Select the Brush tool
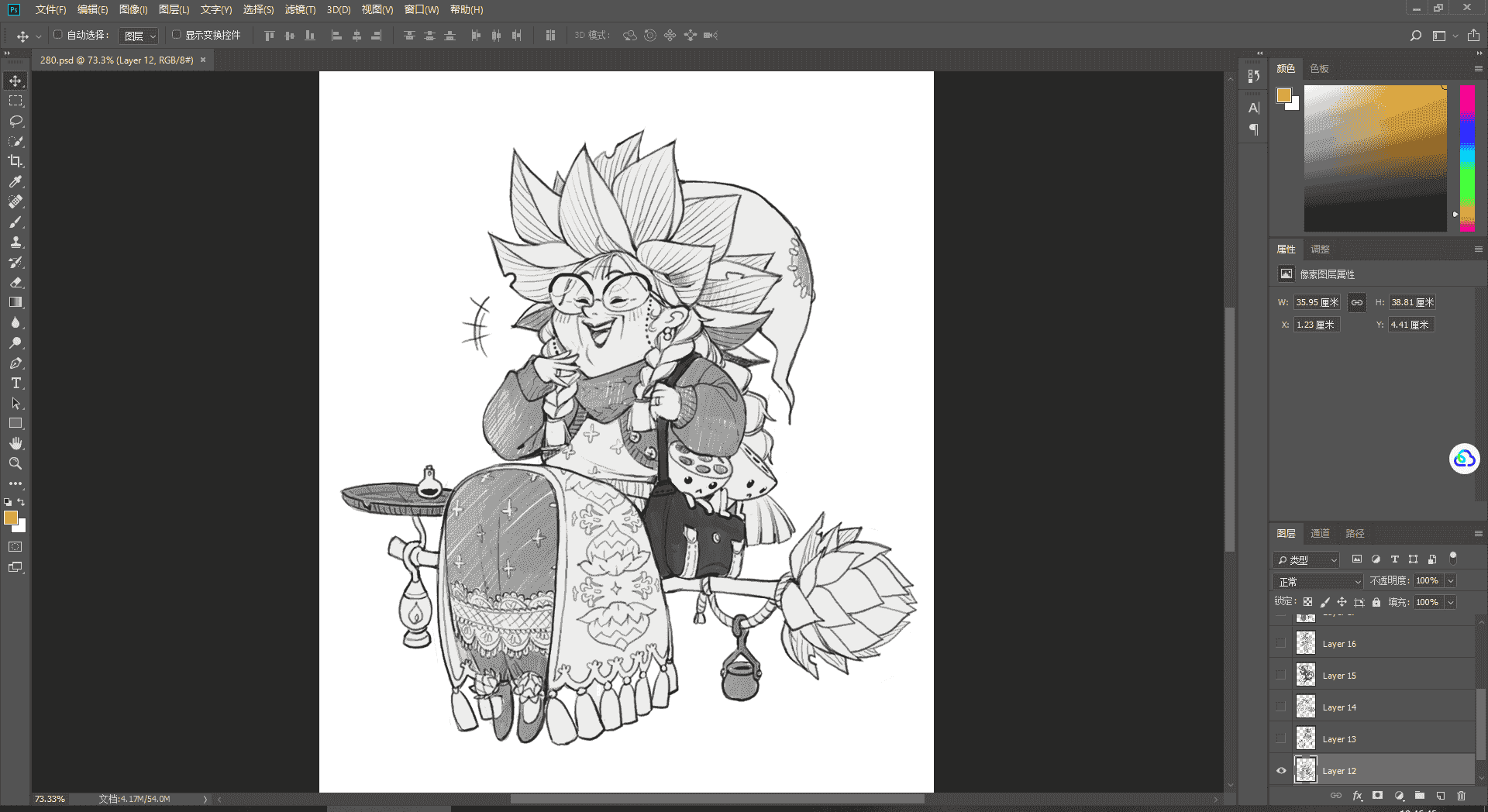This screenshot has height=812, width=1488. click(15, 222)
